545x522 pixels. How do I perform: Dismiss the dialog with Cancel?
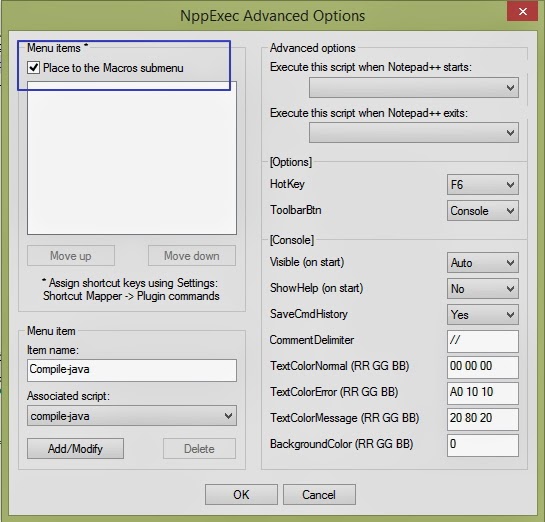tap(319, 495)
